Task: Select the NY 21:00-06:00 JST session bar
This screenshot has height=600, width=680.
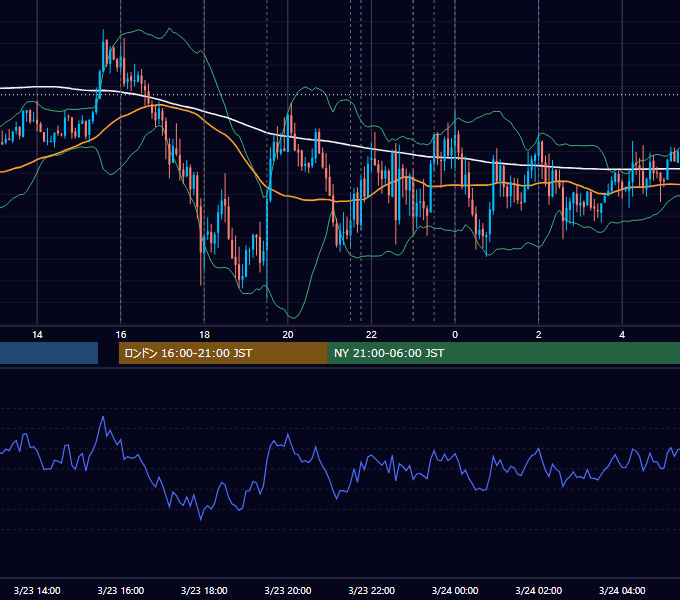Action: [503, 353]
